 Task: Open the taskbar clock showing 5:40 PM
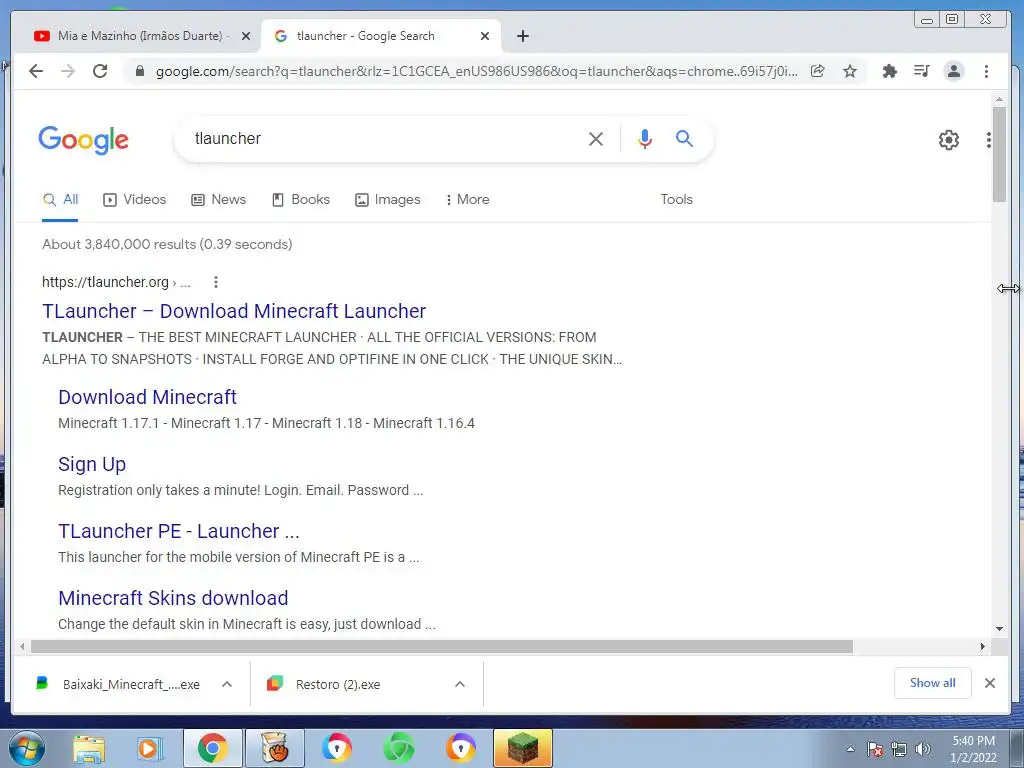[973, 749]
